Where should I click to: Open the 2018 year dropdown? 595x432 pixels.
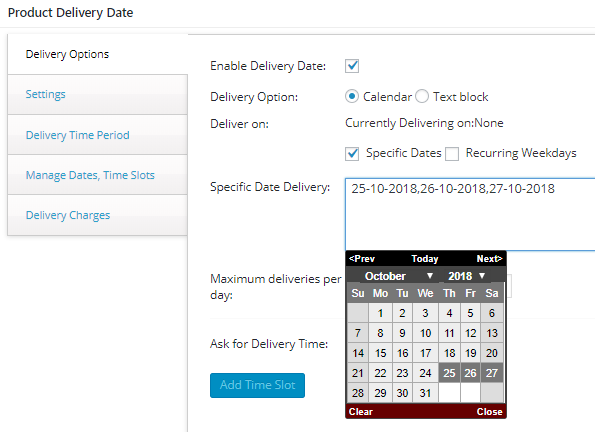pyautogui.click(x=466, y=276)
